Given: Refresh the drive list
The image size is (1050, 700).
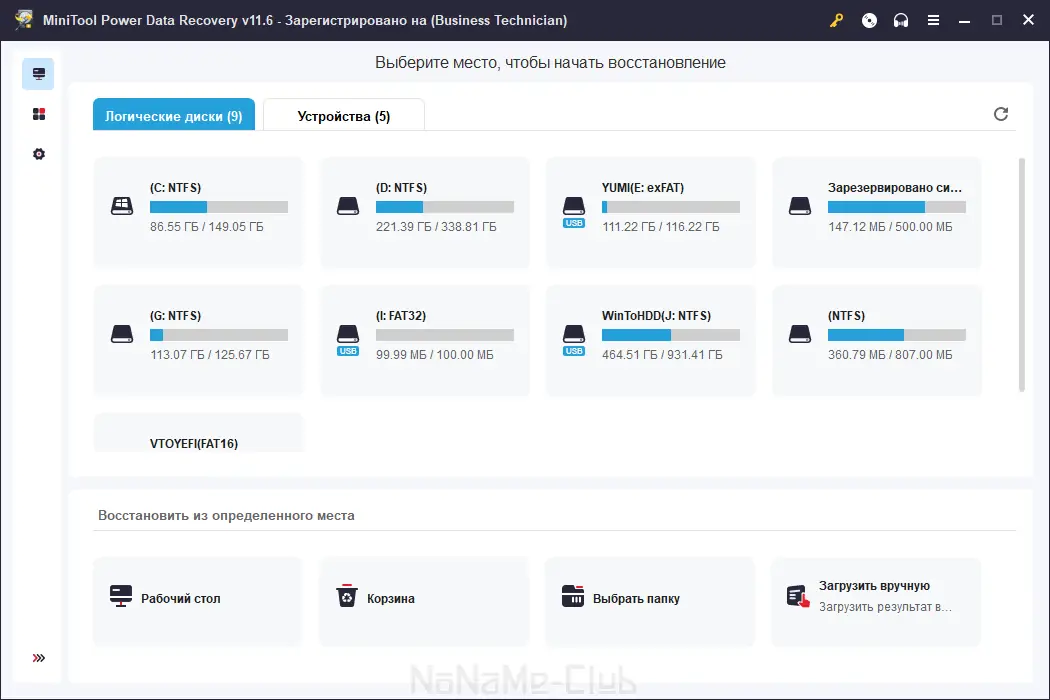Looking at the screenshot, I should pos(1000,114).
